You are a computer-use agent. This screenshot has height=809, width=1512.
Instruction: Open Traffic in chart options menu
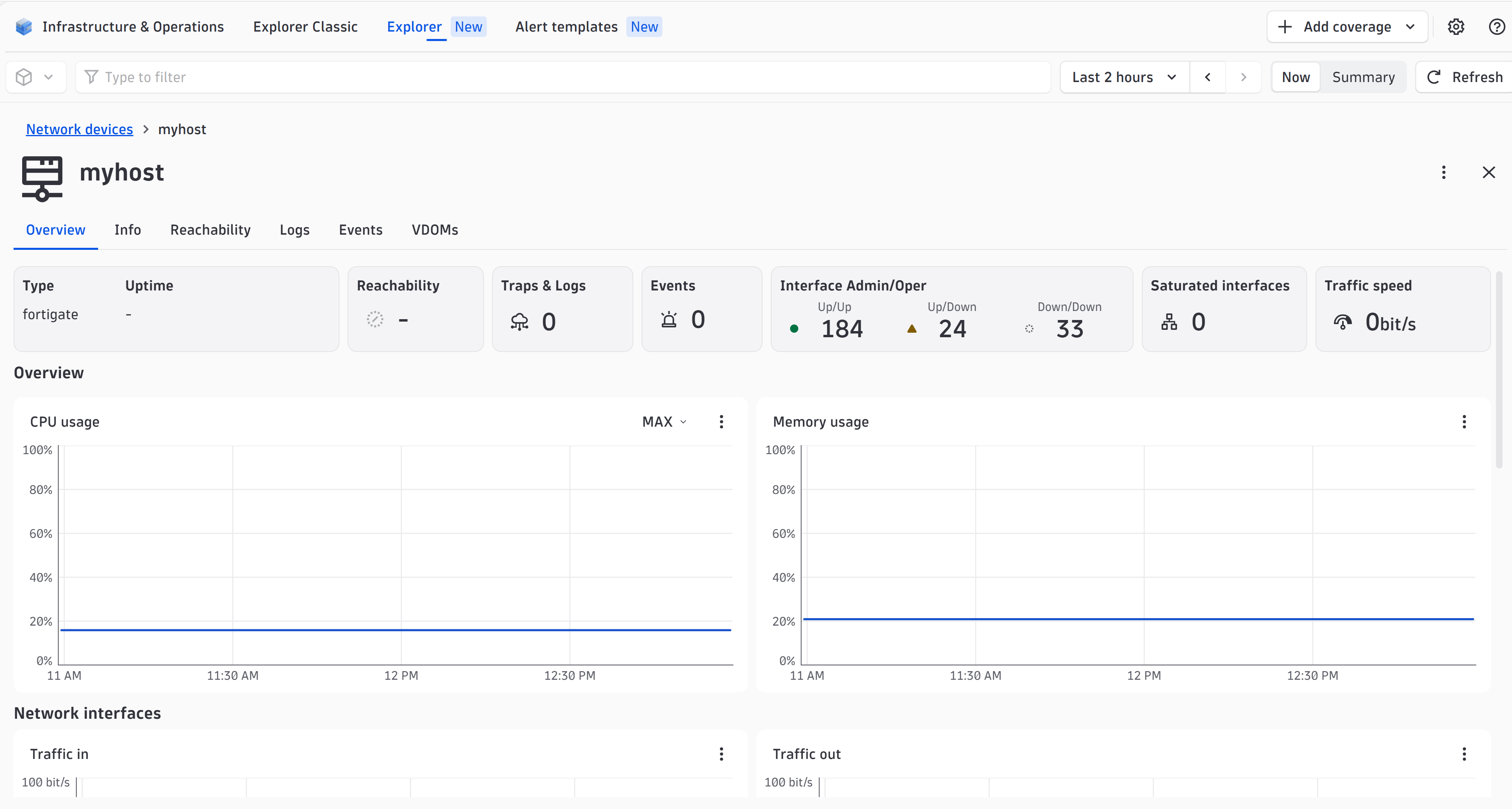(x=722, y=754)
